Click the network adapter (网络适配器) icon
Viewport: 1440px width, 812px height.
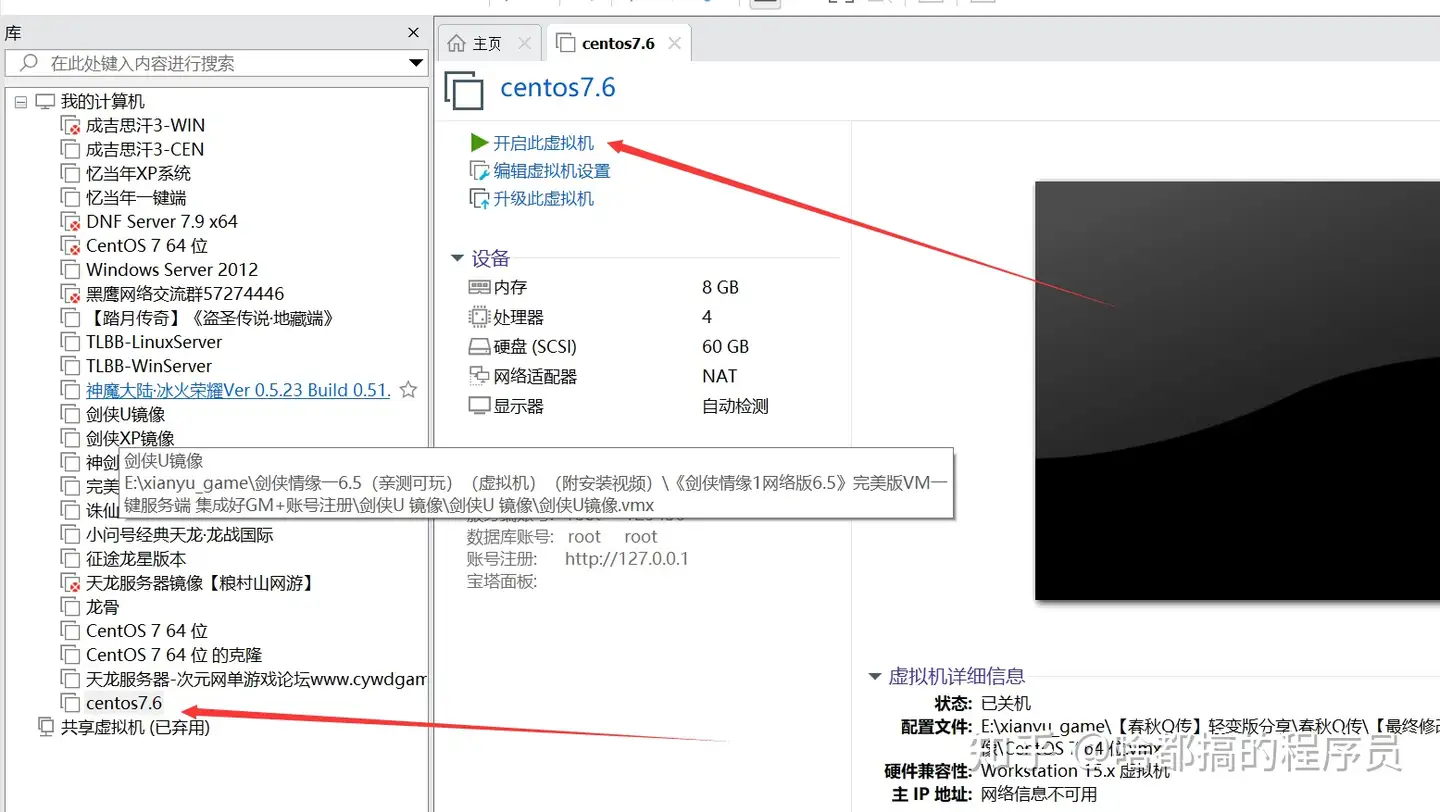(x=479, y=376)
